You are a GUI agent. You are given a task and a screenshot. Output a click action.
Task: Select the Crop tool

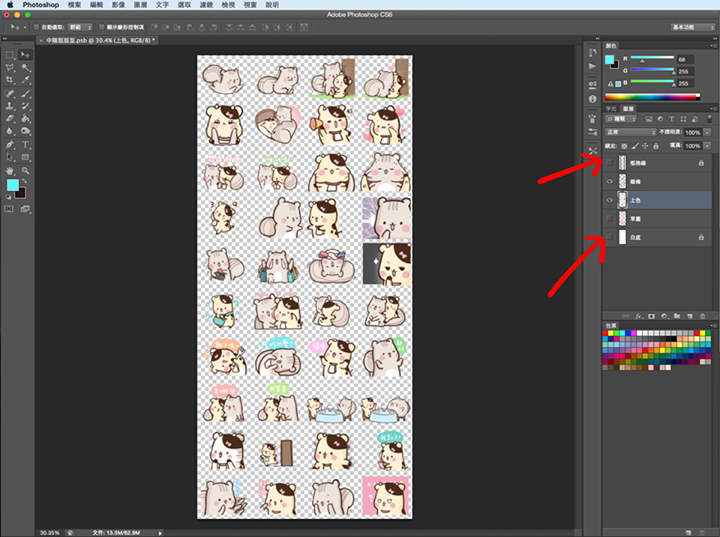10,80
